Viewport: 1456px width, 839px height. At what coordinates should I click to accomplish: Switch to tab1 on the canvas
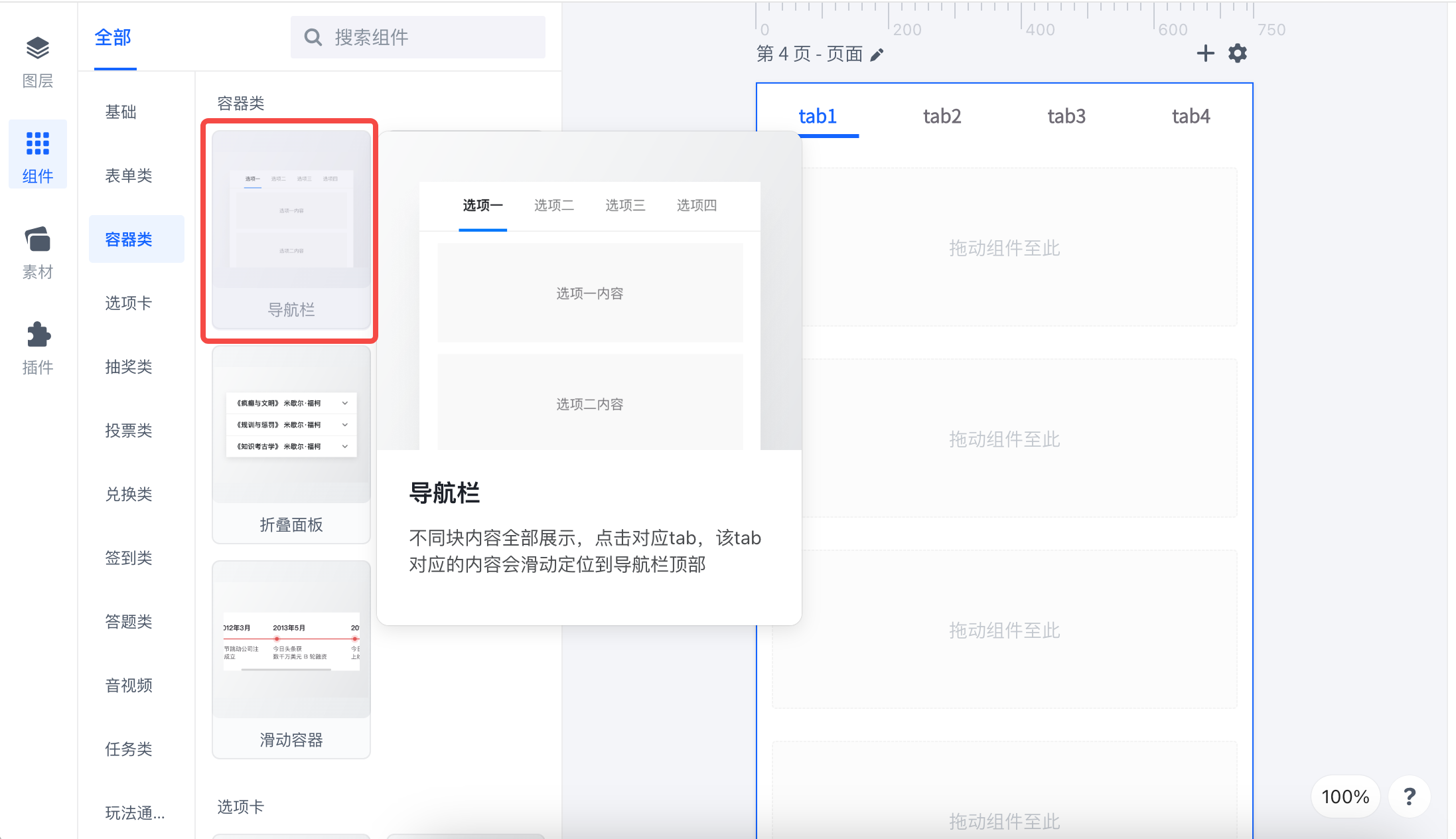pos(818,116)
